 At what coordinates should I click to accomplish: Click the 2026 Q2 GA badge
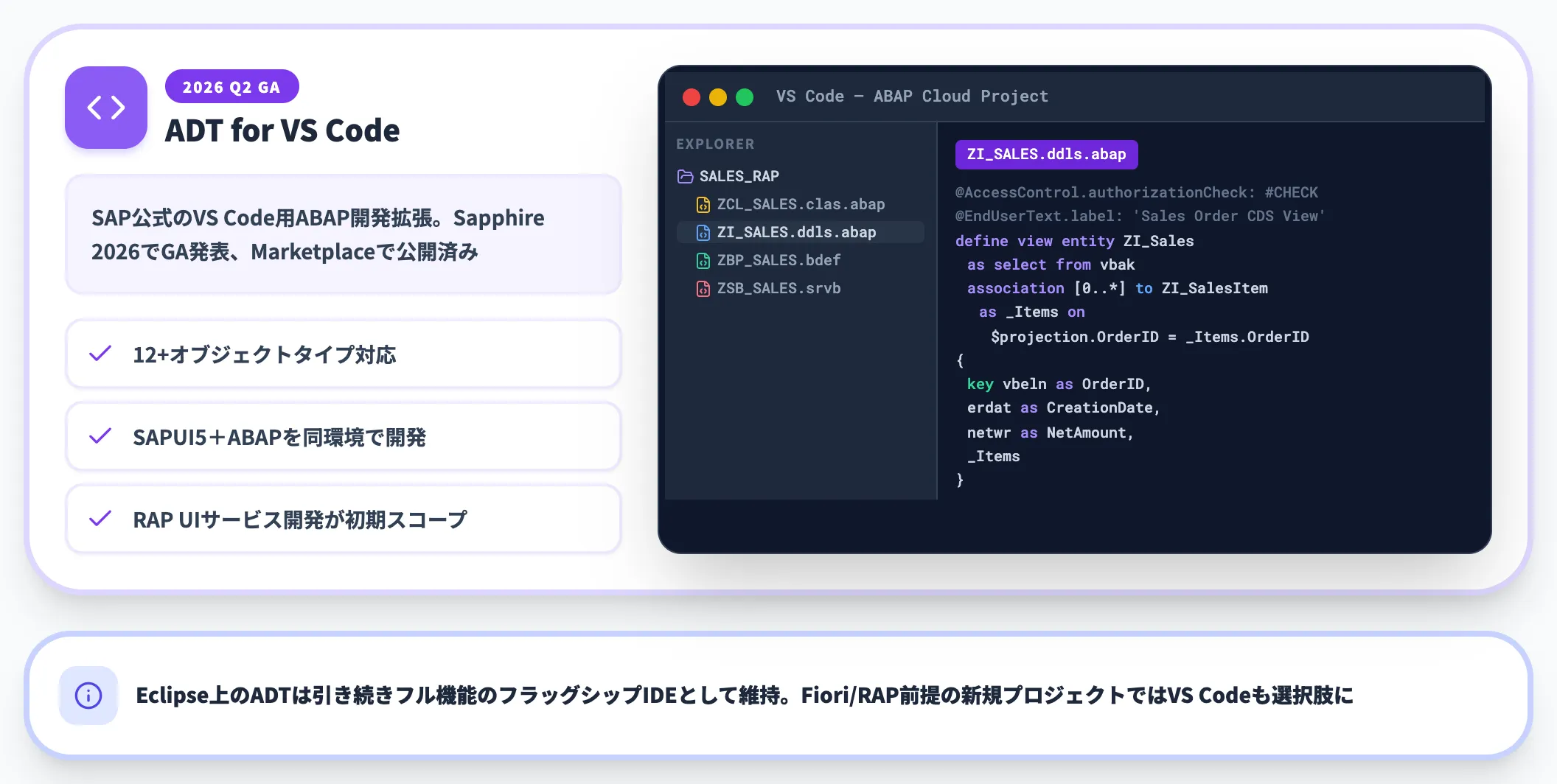click(231, 87)
